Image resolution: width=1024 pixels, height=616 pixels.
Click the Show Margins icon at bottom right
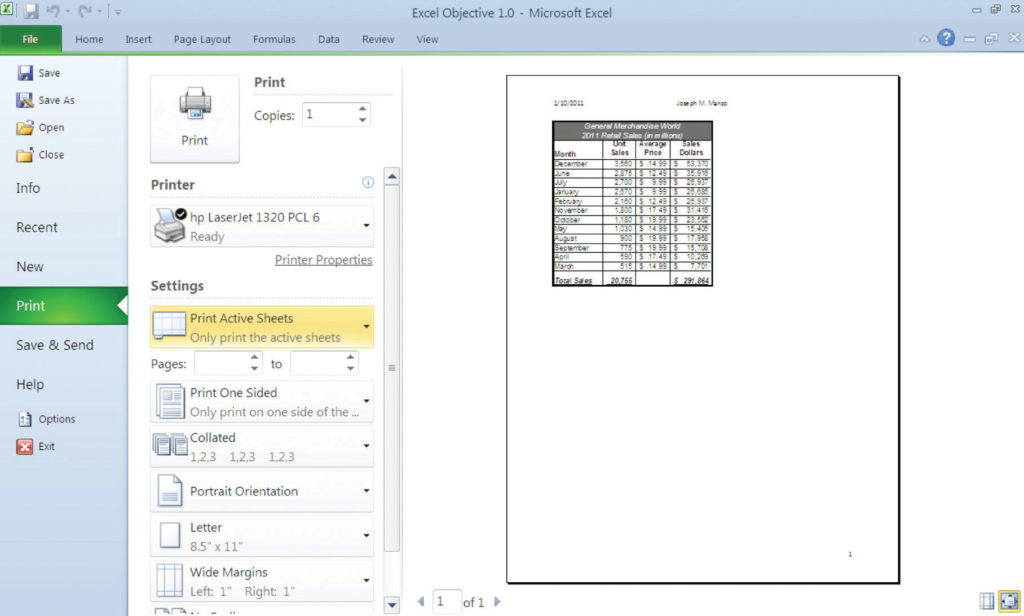tap(987, 600)
